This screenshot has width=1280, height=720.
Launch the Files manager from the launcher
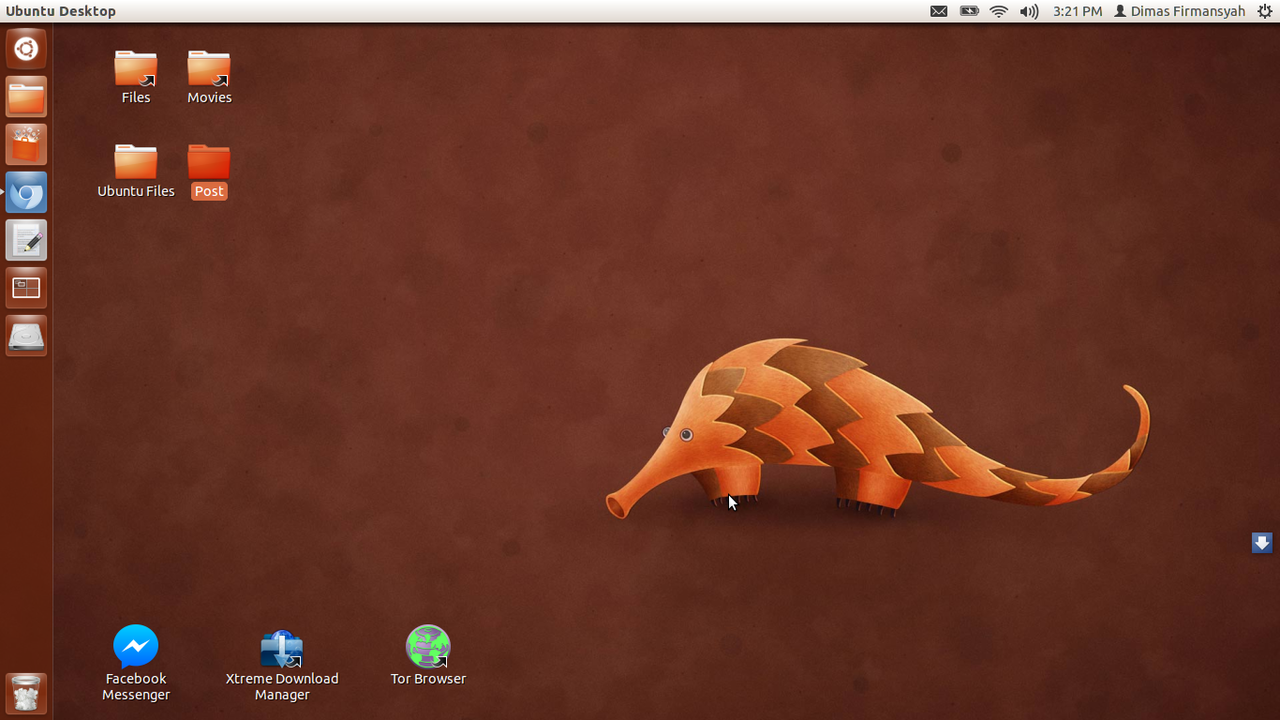coord(26,97)
